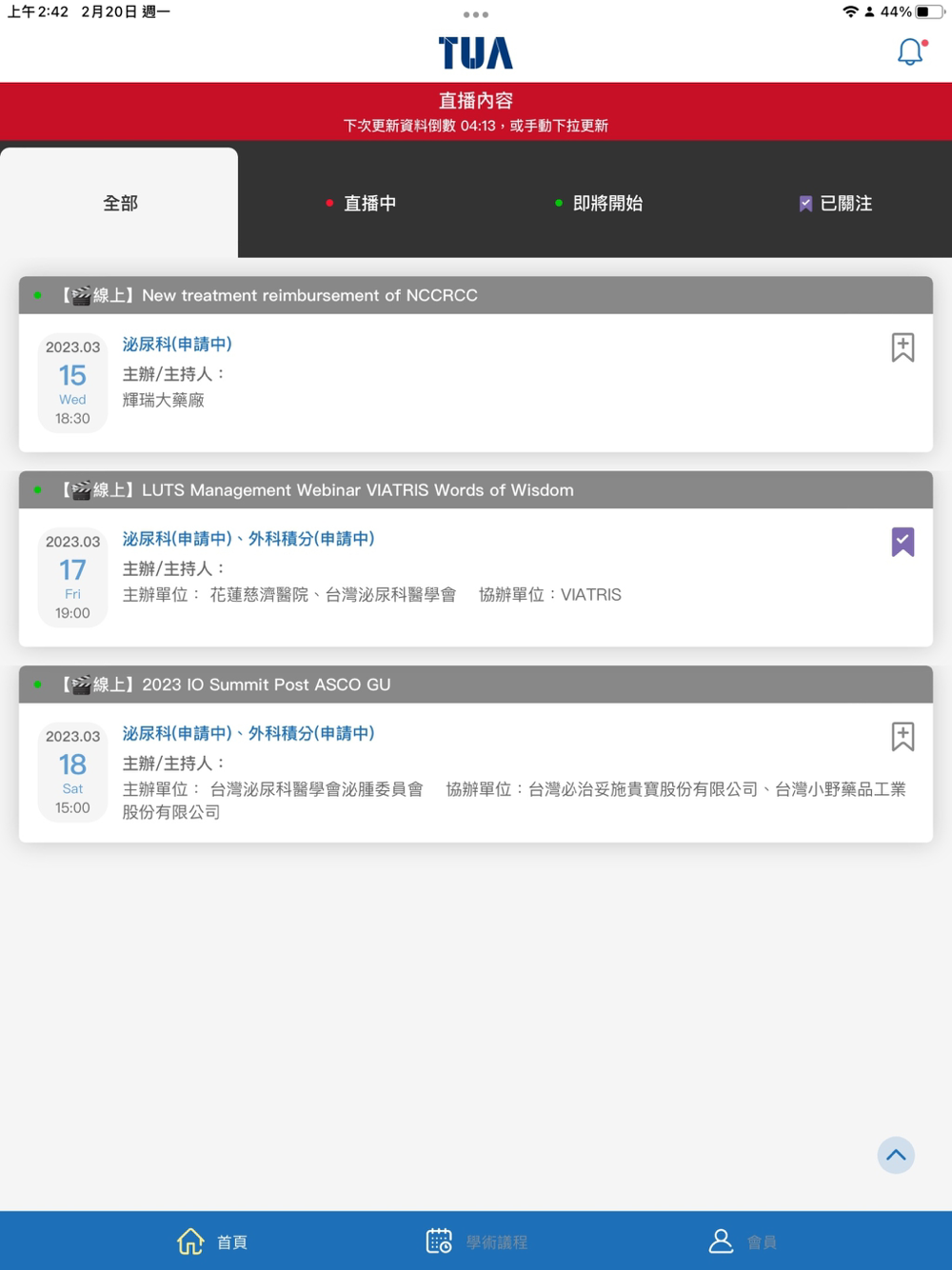Tap the March 17 Fri 19:00 date badge
The height and width of the screenshot is (1270, 952).
coord(72,577)
